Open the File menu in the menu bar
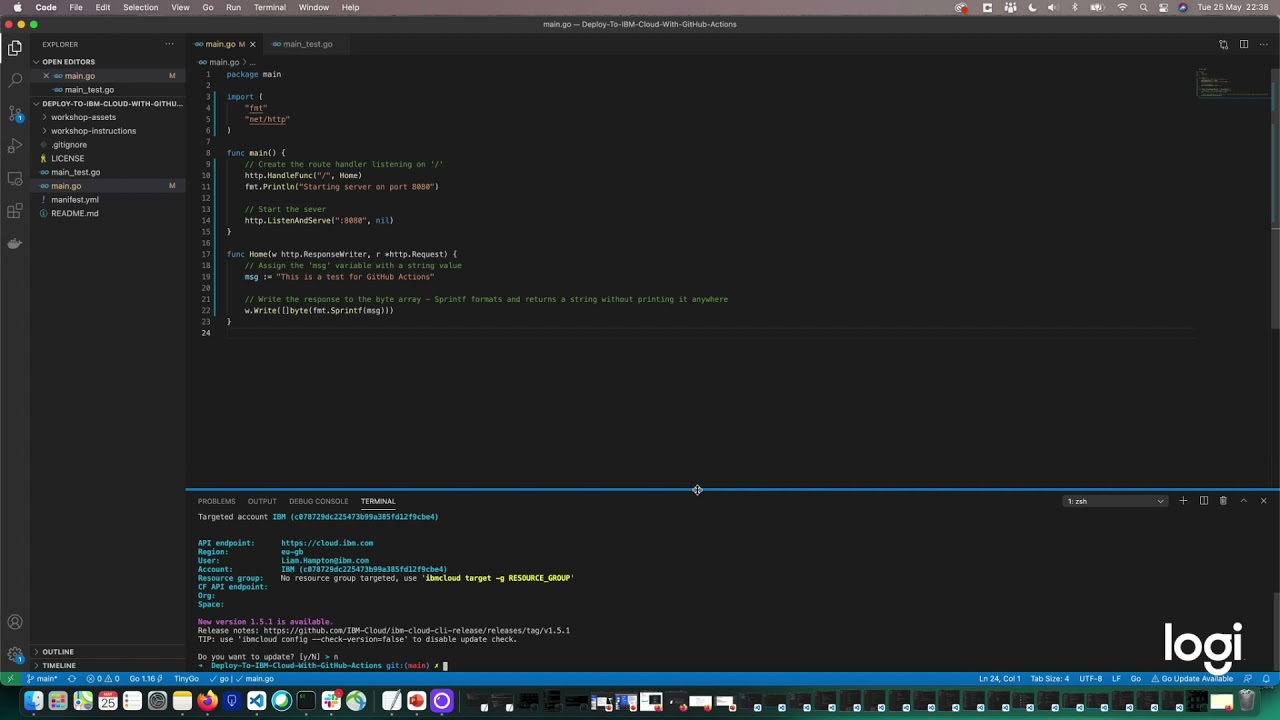Image resolution: width=1280 pixels, height=720 pixels. click(x=76, y=8)
